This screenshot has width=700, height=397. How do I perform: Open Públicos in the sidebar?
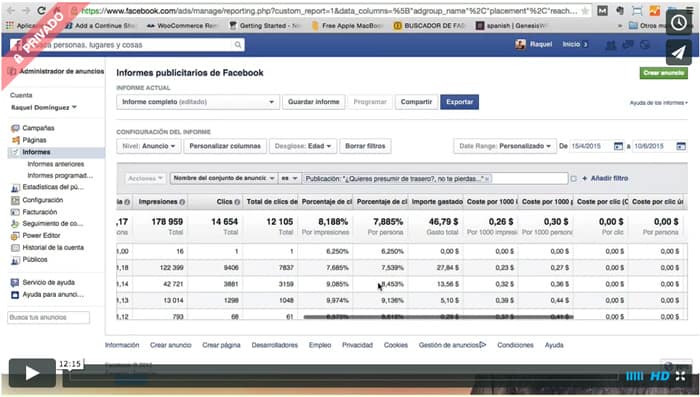point(35,260)
